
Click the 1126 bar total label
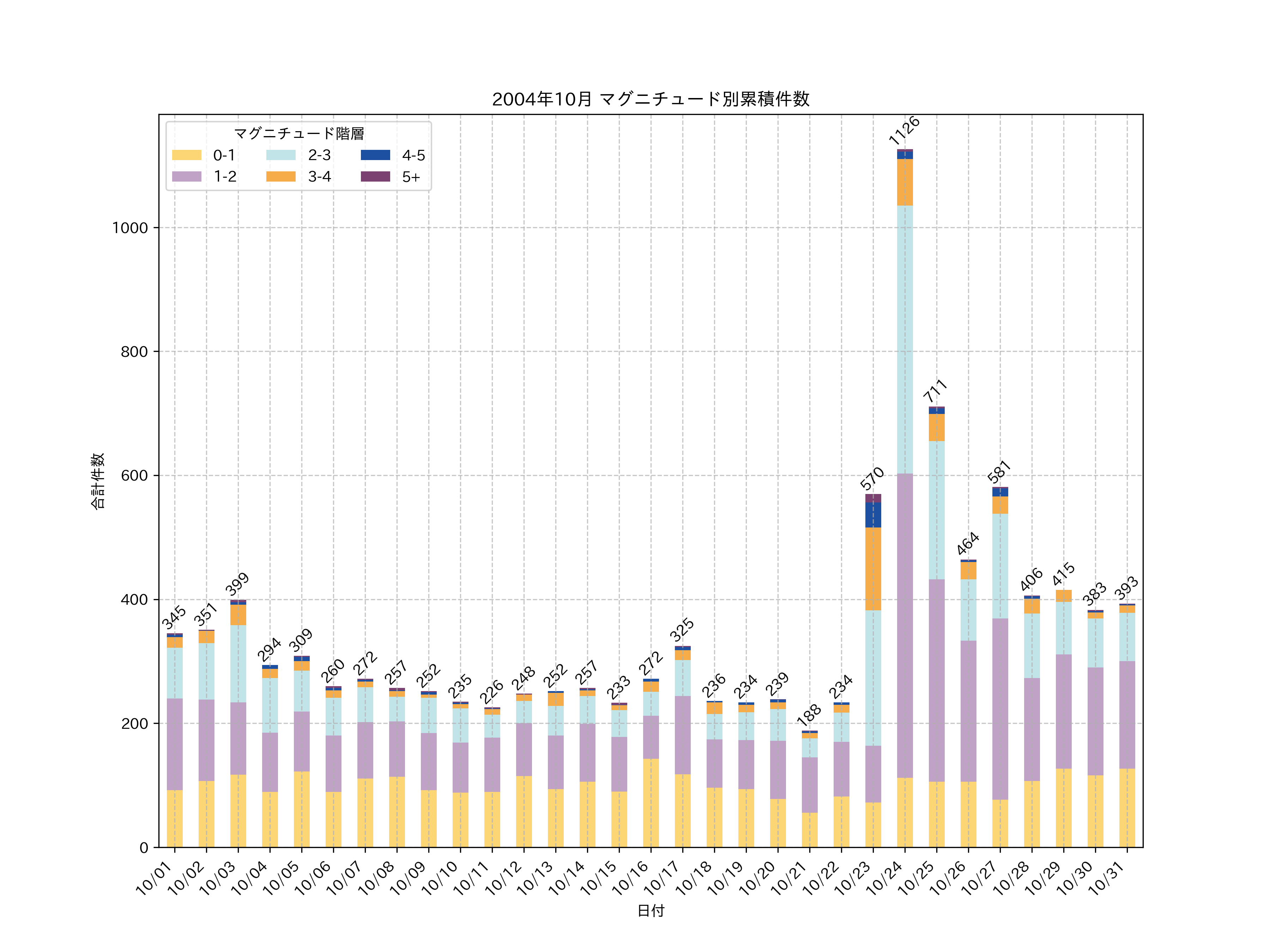[904, 130]
